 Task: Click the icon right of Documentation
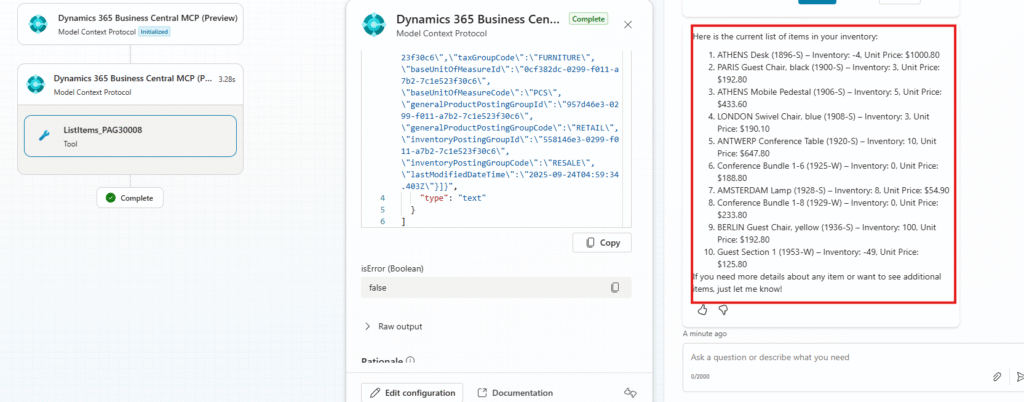629,393
